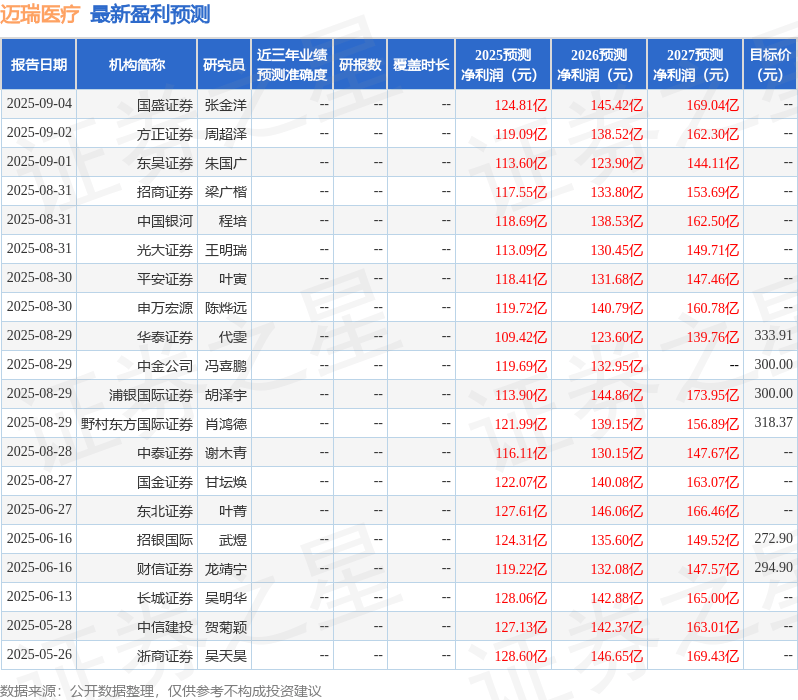The height and width of the screenshot is (700, 798).
Task: Click the 272.90 target price
Action: [x=774, y=539]
